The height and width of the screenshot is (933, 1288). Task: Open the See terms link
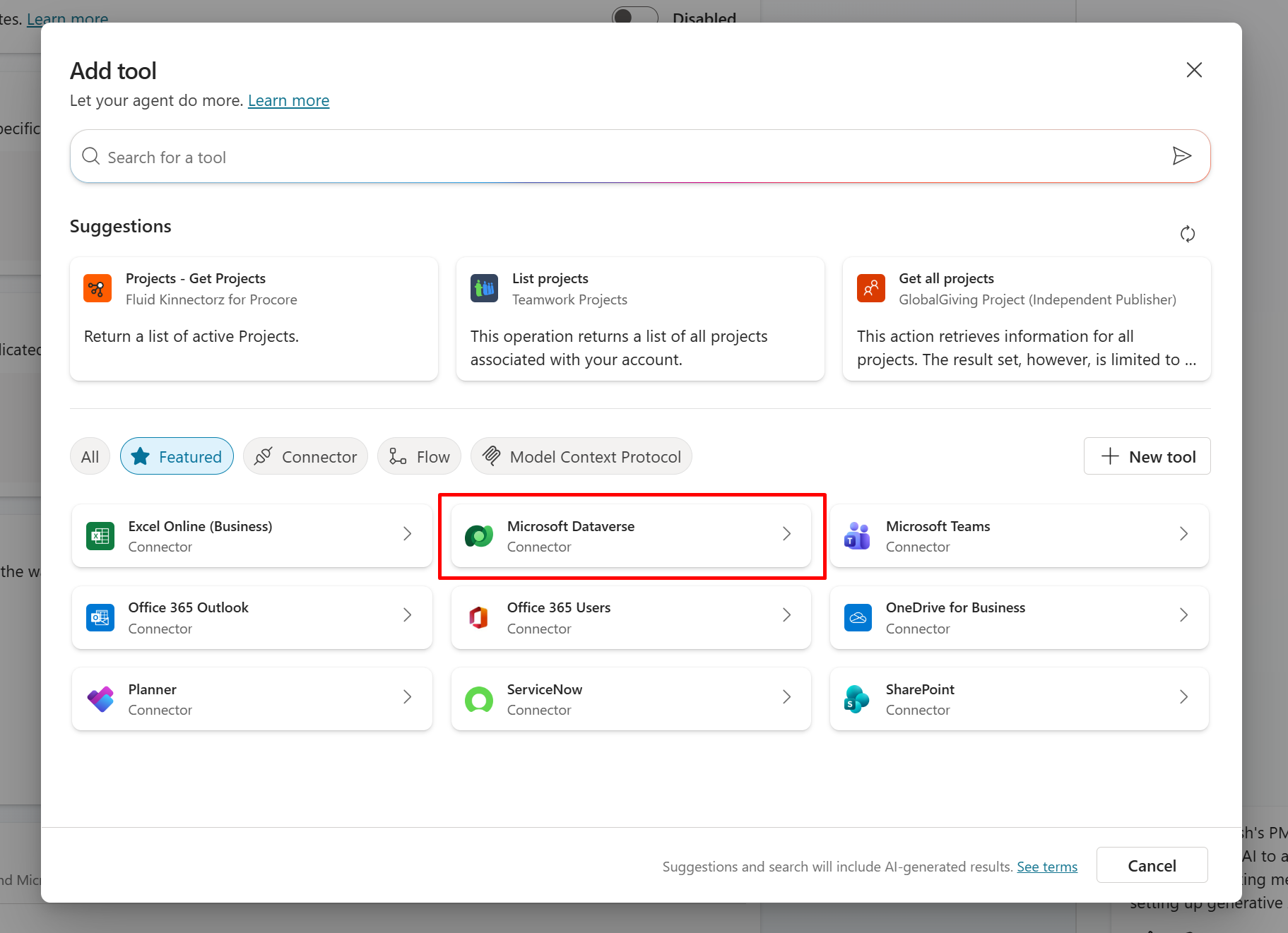click(x=1046, y=867)
